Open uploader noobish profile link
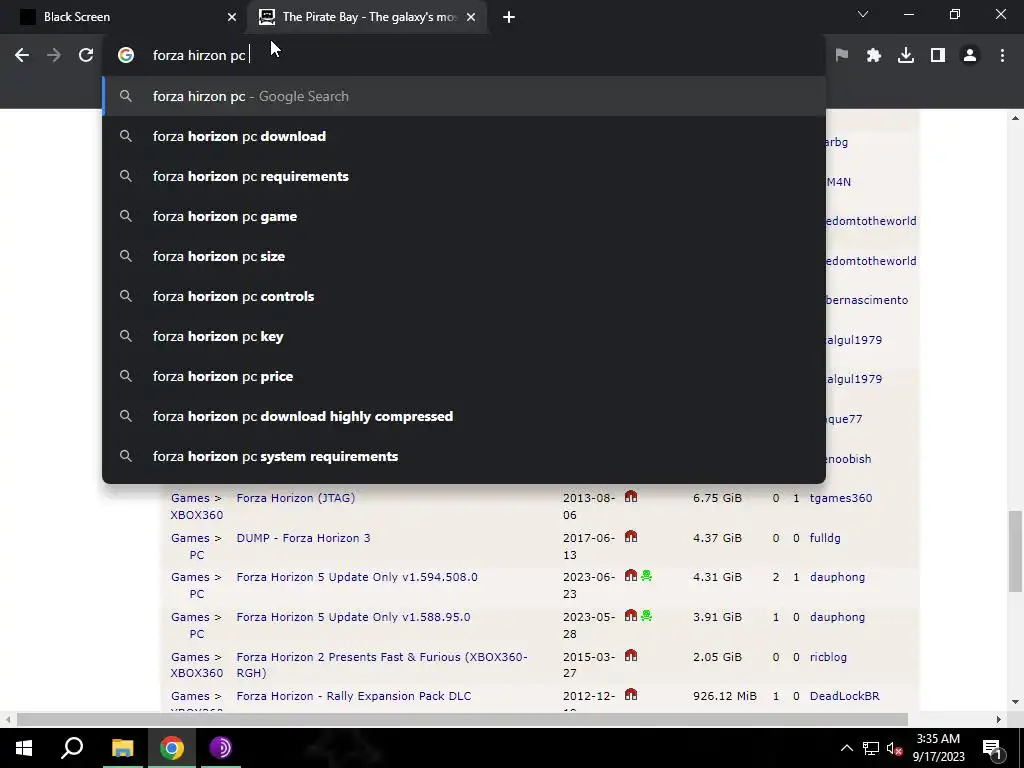Viewport: 1024px width, 768px height. tap(848, 459)
